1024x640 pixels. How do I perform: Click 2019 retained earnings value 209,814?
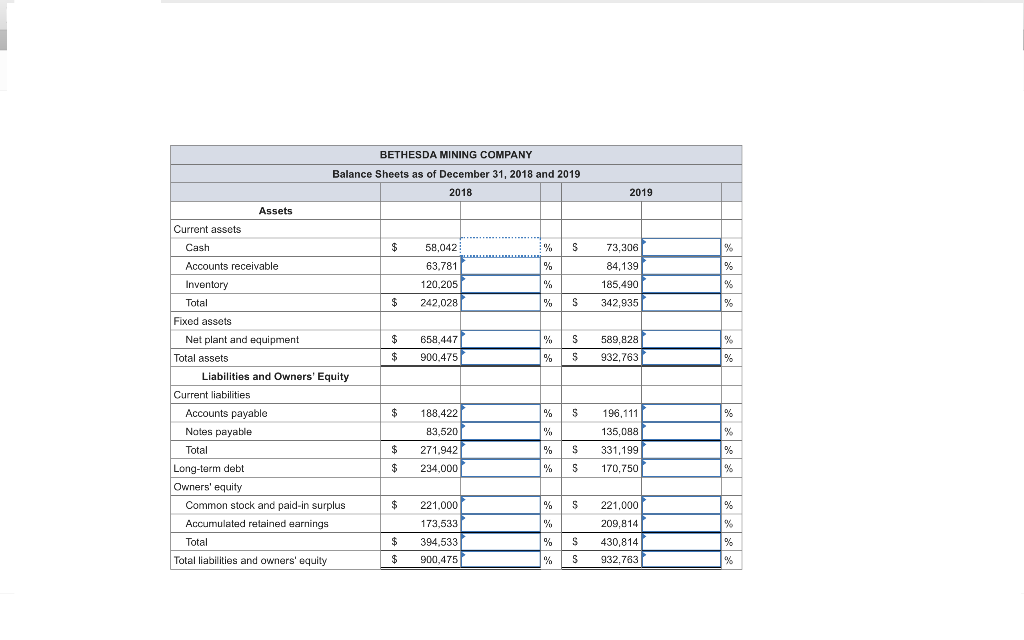point(620,523)
